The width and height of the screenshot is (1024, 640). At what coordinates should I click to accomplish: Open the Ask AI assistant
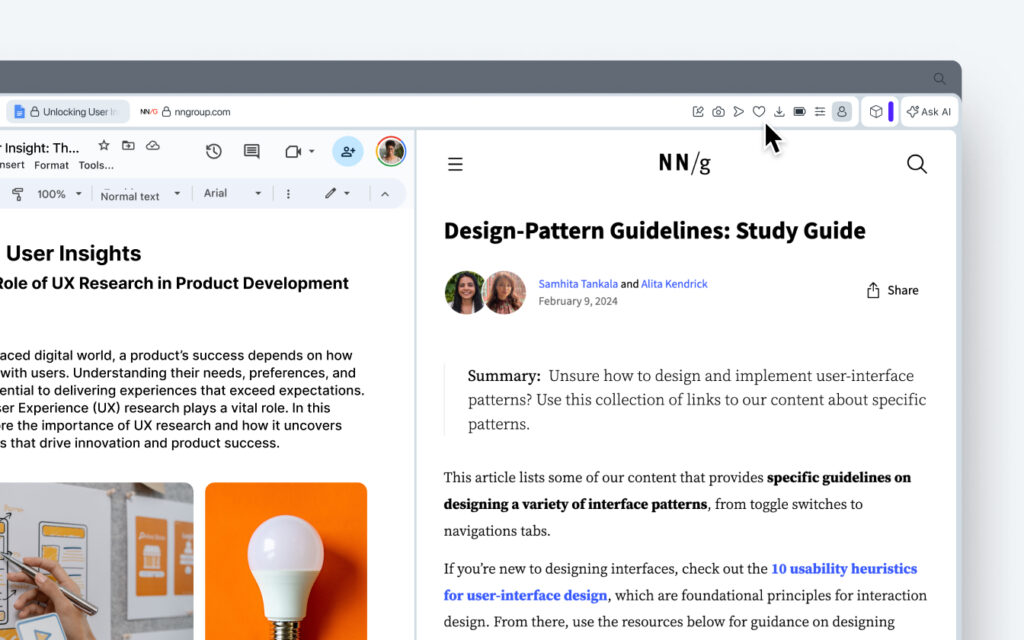929,112
